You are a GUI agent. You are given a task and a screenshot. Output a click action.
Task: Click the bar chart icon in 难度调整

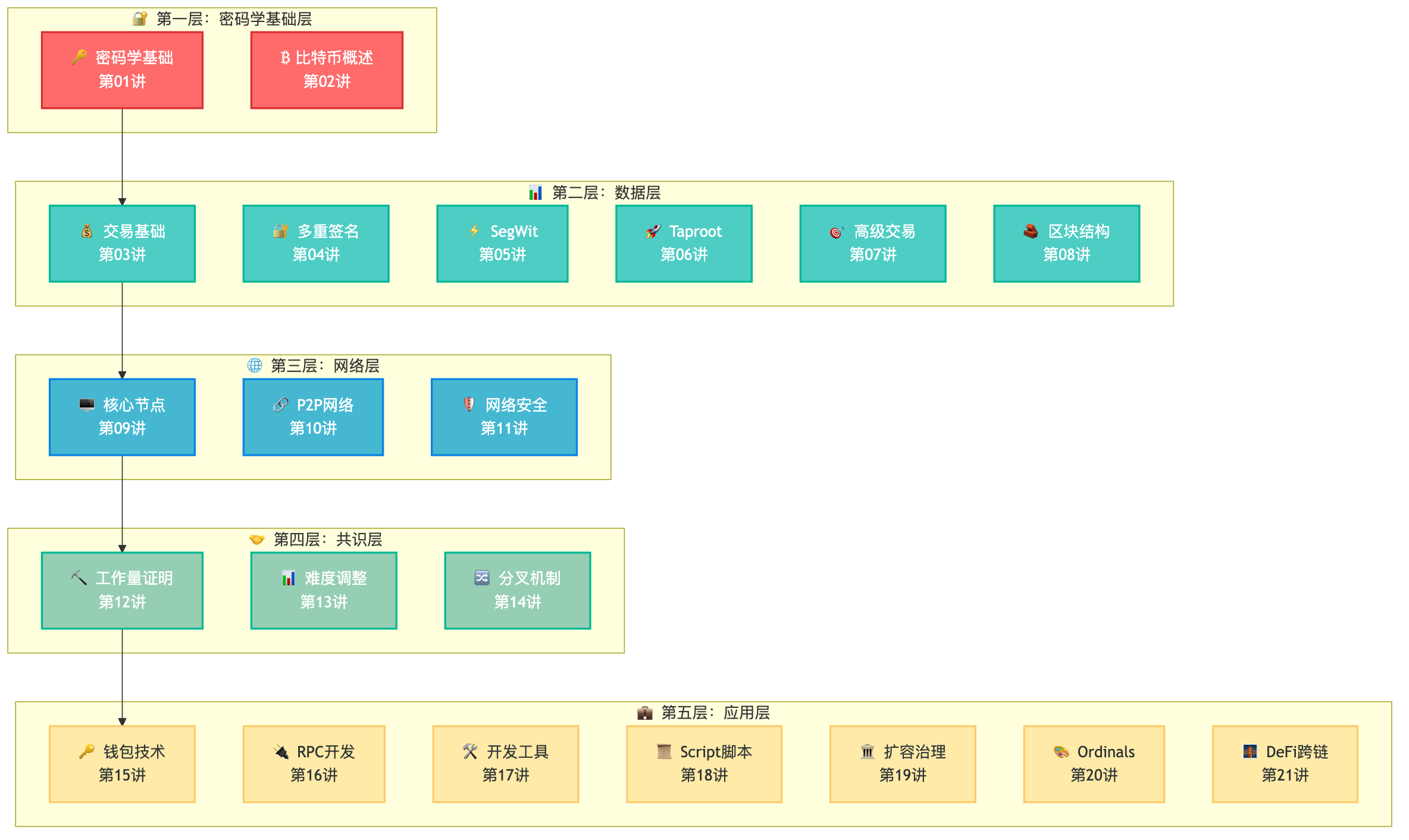289,578
